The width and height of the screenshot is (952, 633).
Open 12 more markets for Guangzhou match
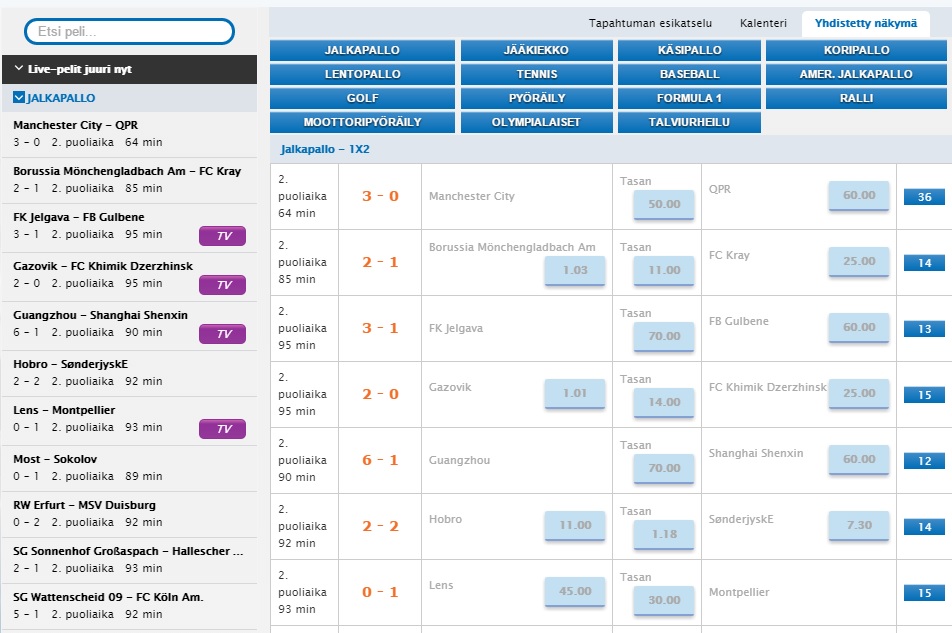tap(924, 461)
